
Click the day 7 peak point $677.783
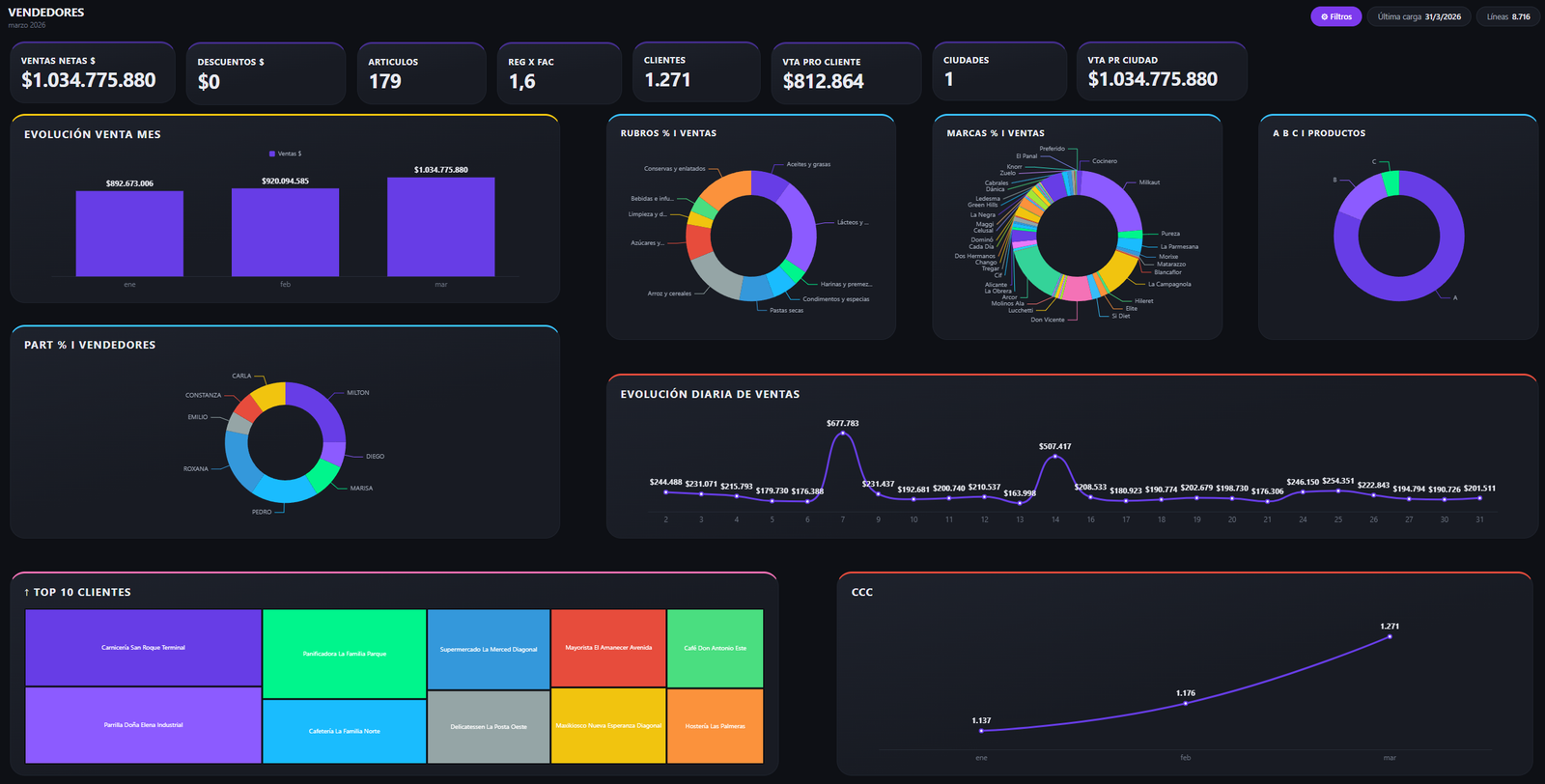coord(843,433)
